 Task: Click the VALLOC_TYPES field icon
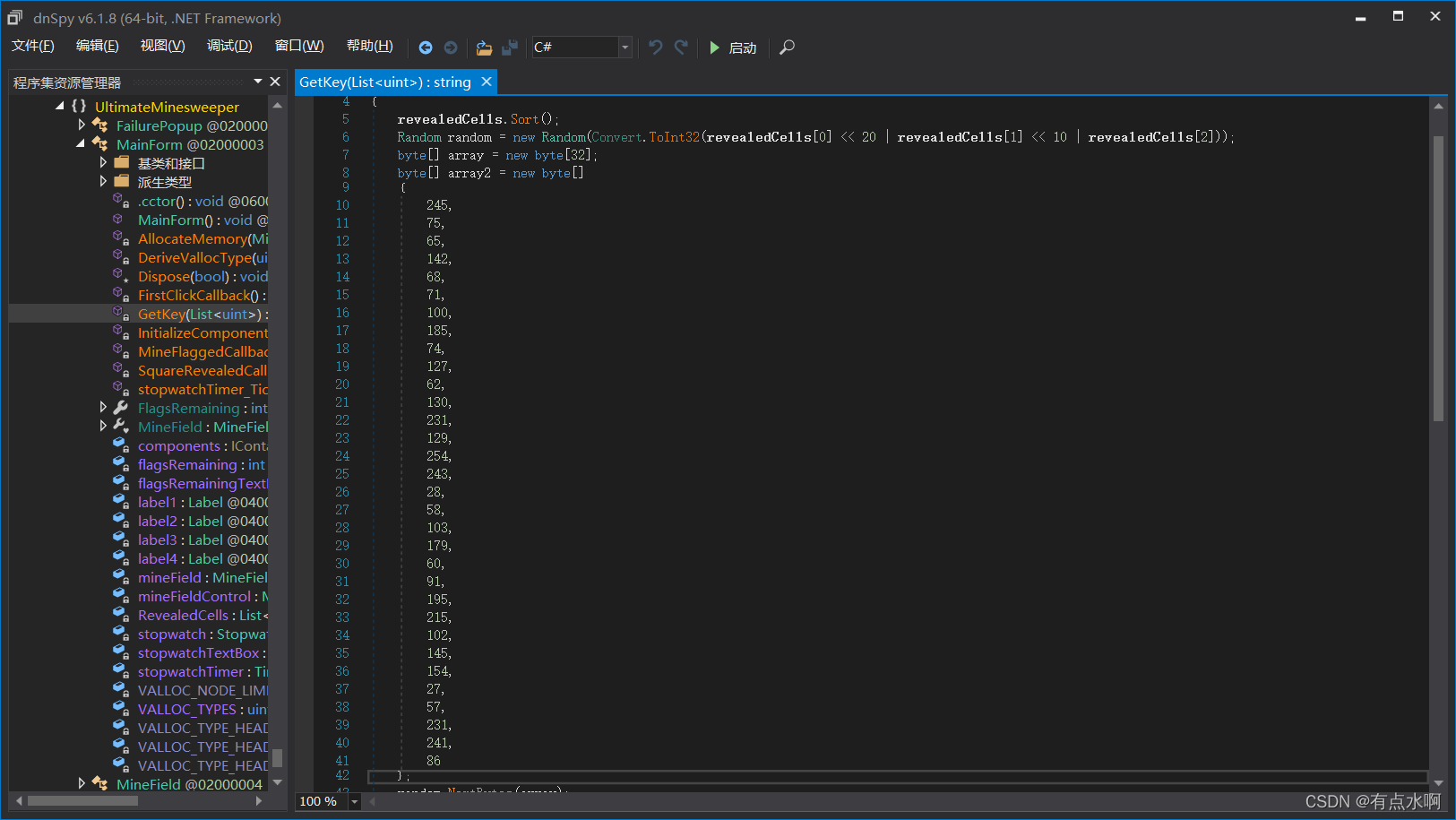(121, 709)
